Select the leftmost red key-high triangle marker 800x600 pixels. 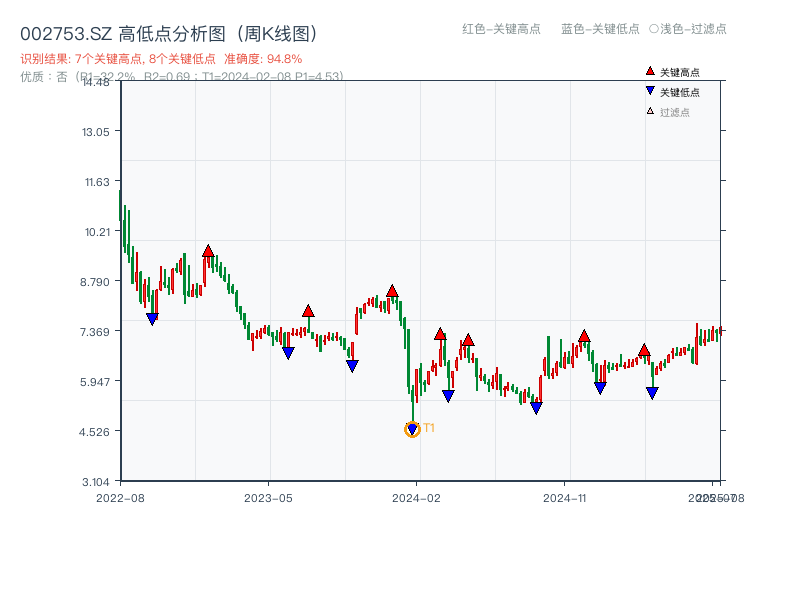[208, 251]
